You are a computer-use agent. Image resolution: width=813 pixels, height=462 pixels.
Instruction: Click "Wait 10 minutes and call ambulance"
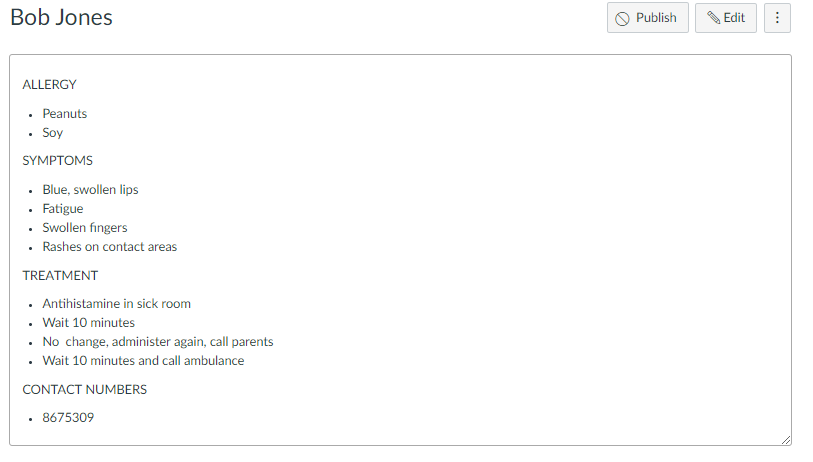pos(143,361)
